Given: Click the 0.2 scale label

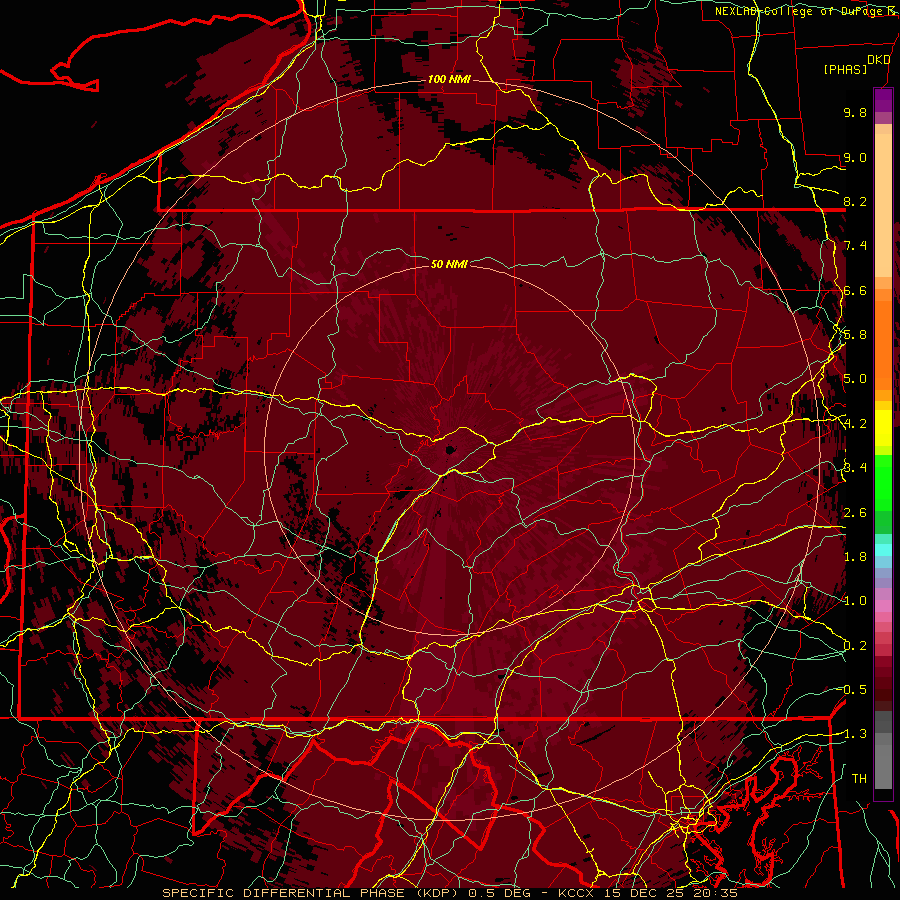Looking at the screenshot, I should [855, 646].
